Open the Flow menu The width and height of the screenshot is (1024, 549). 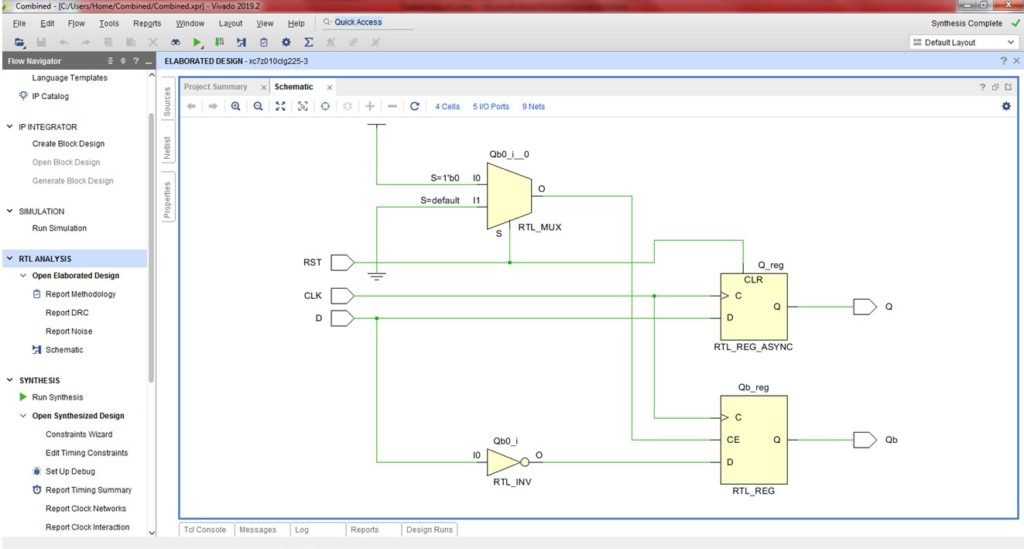click(x=76, y=23)
